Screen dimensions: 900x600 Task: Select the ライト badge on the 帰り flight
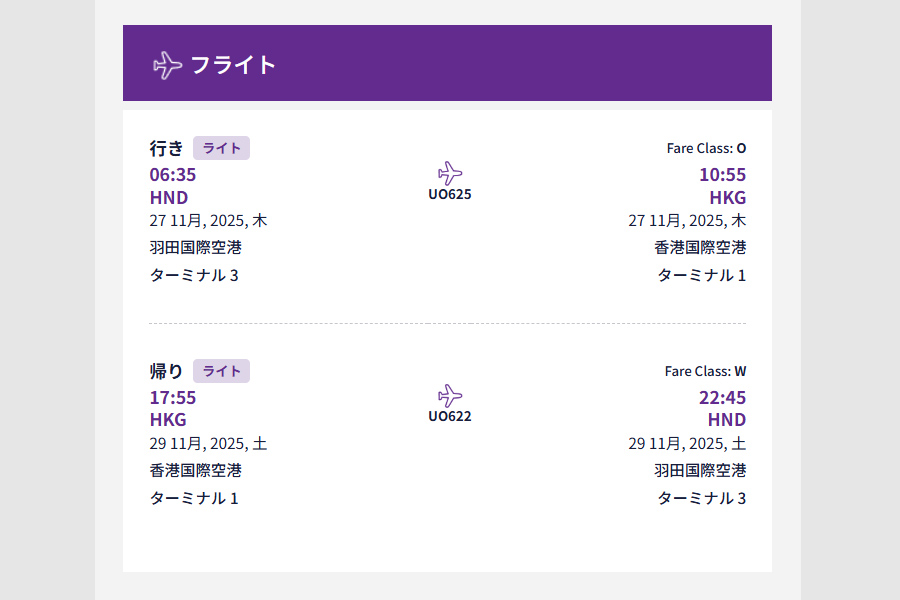[x=221, y=370]
